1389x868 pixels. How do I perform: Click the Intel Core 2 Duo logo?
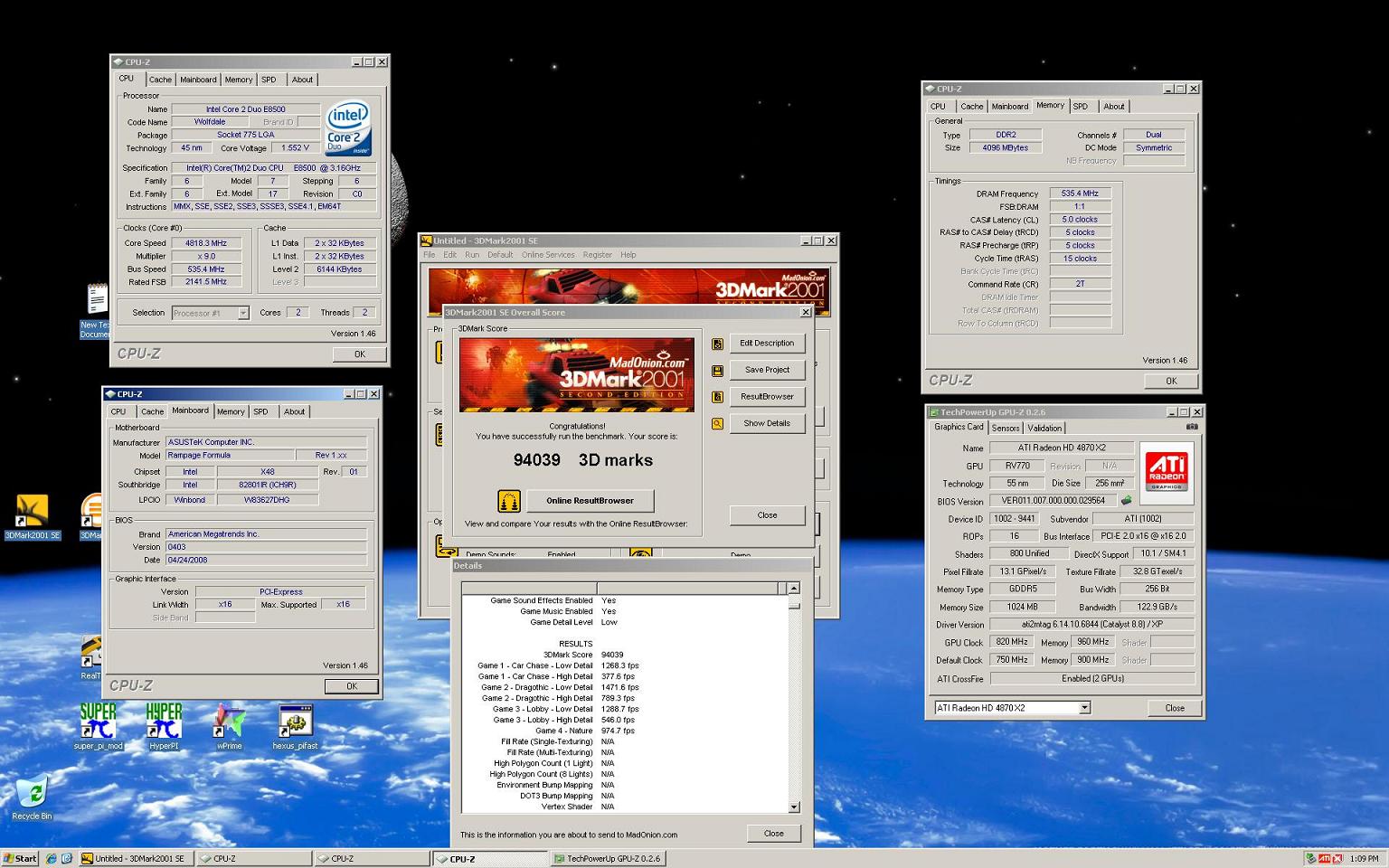point(349,127)
